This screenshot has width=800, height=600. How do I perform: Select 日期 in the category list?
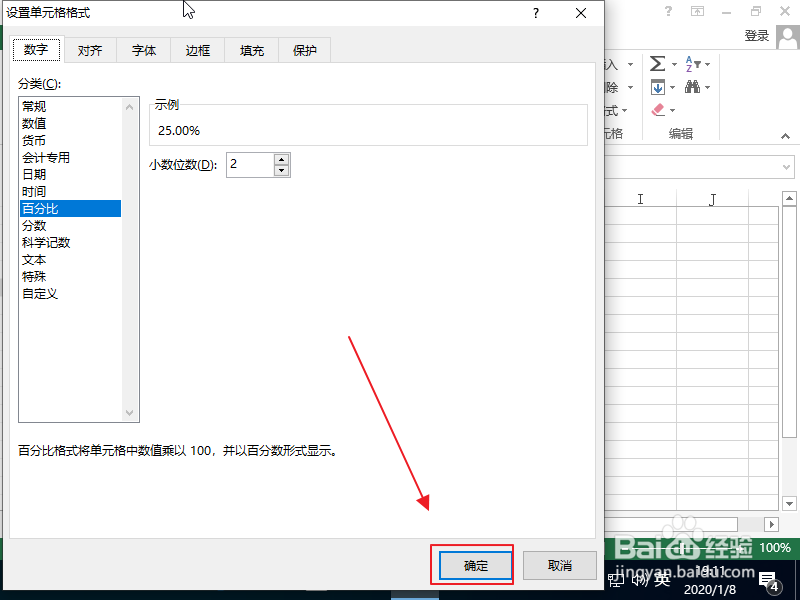pos(34,174)
